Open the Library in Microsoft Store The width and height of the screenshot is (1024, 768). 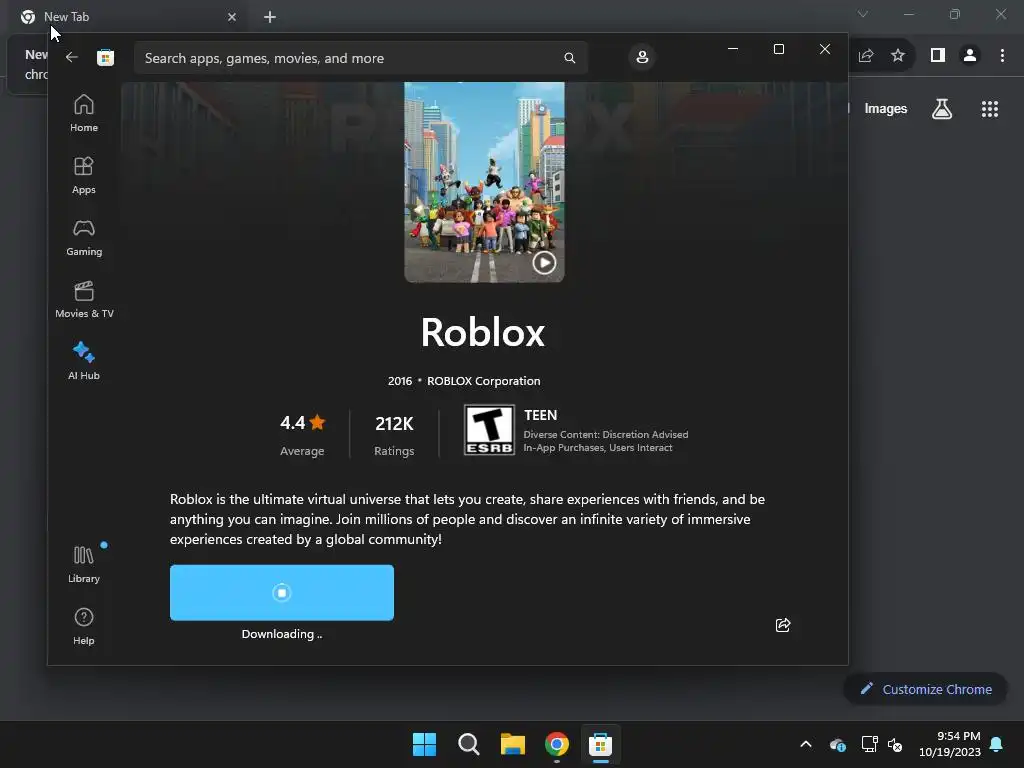pos(84,564)
